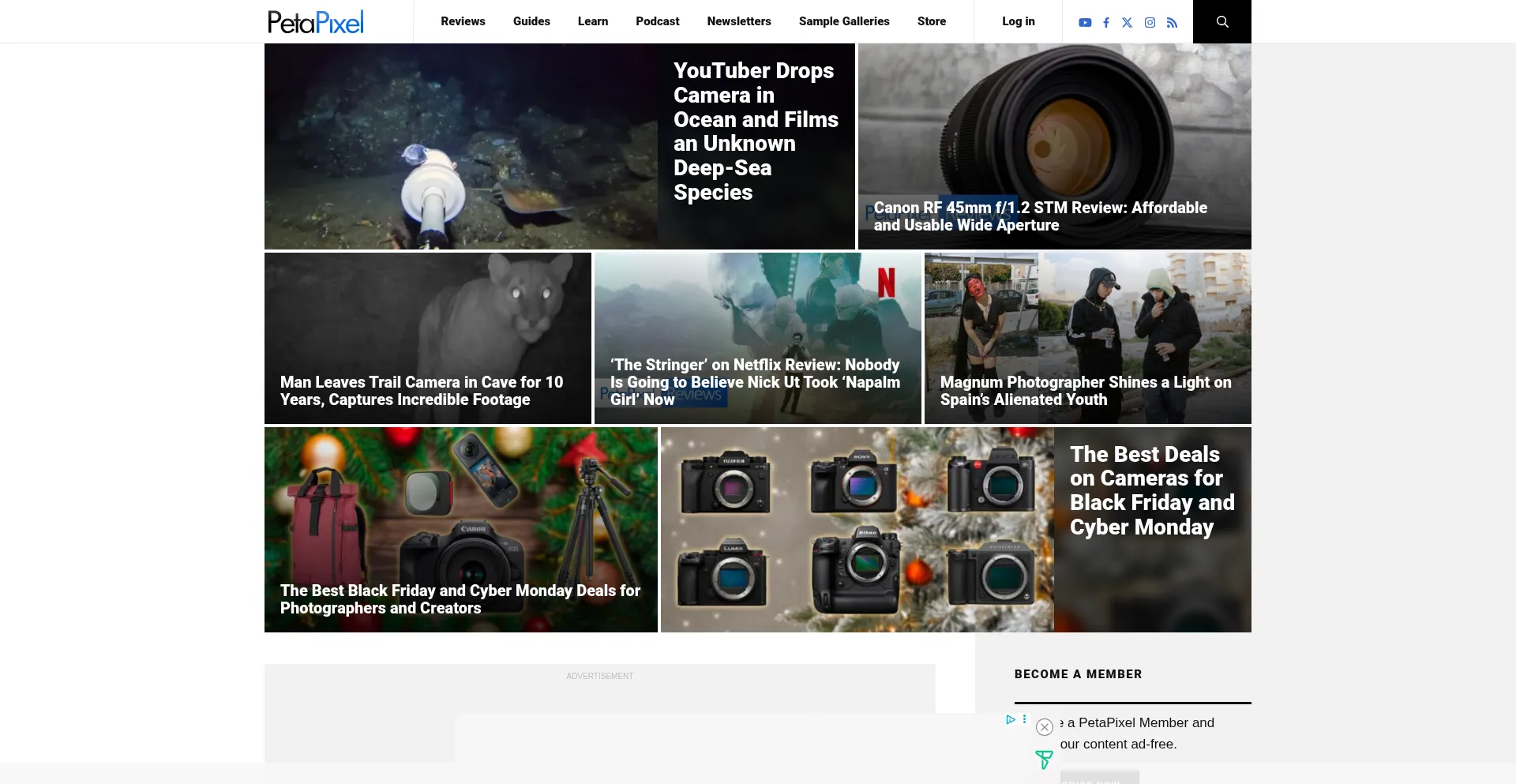Close the floating ad with X circle
The height and width of the screenshot is (784, 1516).
pyautogui.click(x=1044, y=727)
